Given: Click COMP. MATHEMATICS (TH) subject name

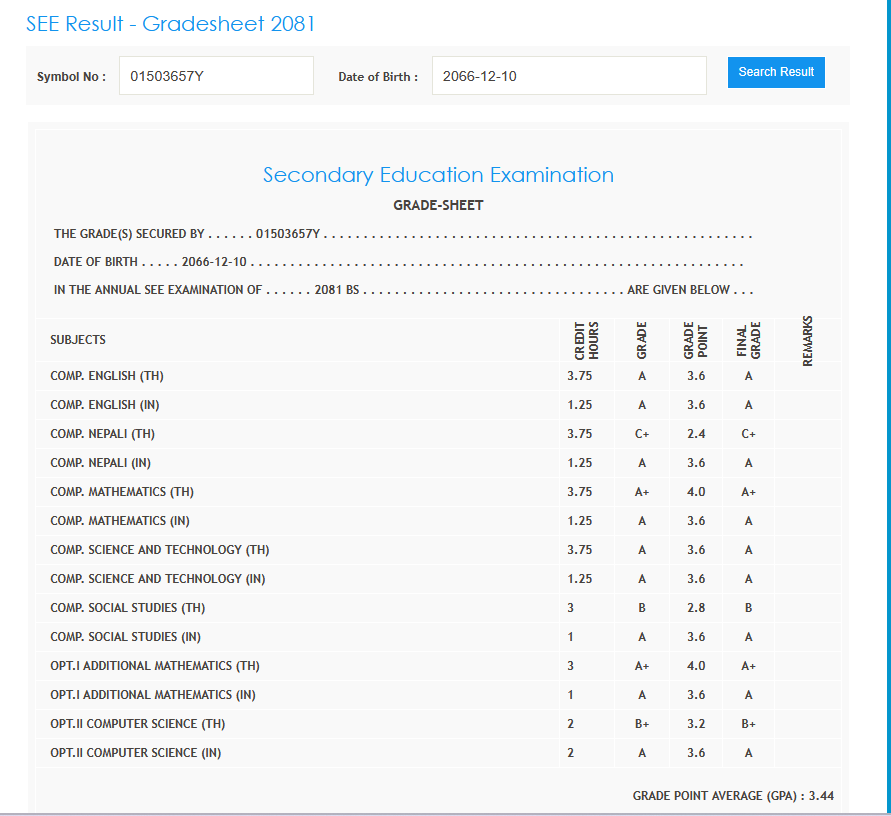Looking at the screenshot, I should tap(122, 492).
